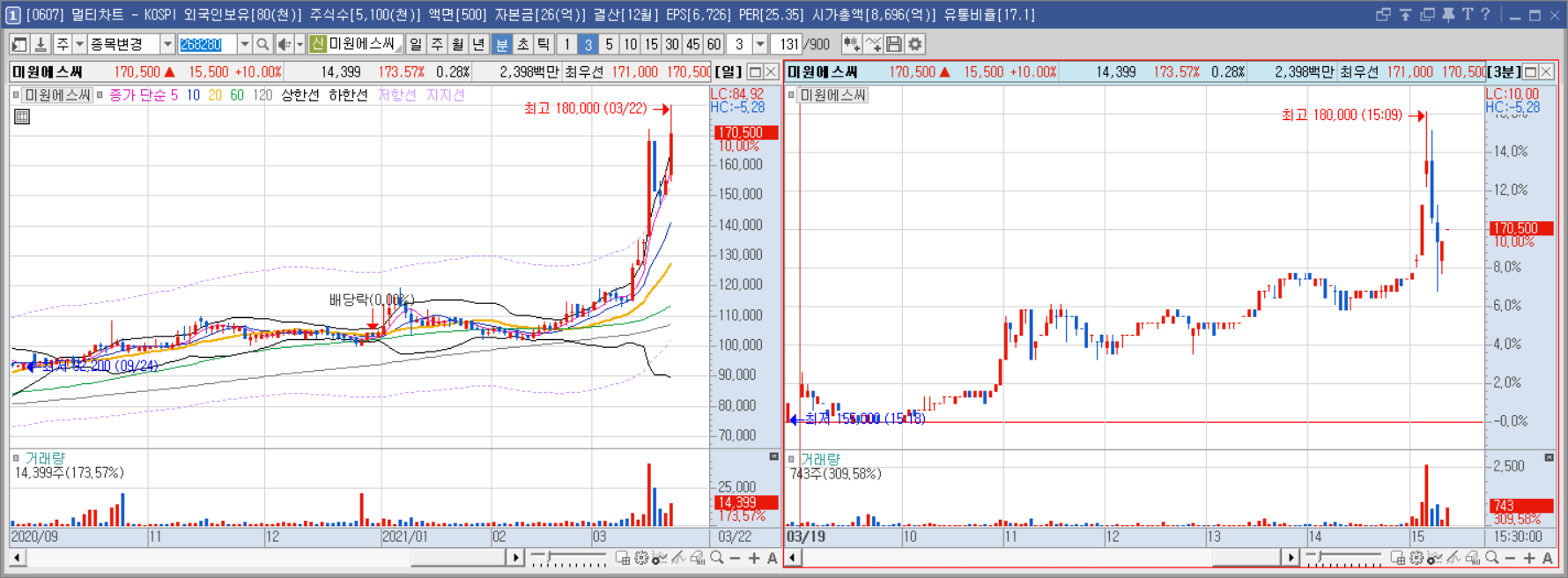Click the bar count field showing 131
The height and width of the screenshot is (578, 1568).
tap(788, 44)
